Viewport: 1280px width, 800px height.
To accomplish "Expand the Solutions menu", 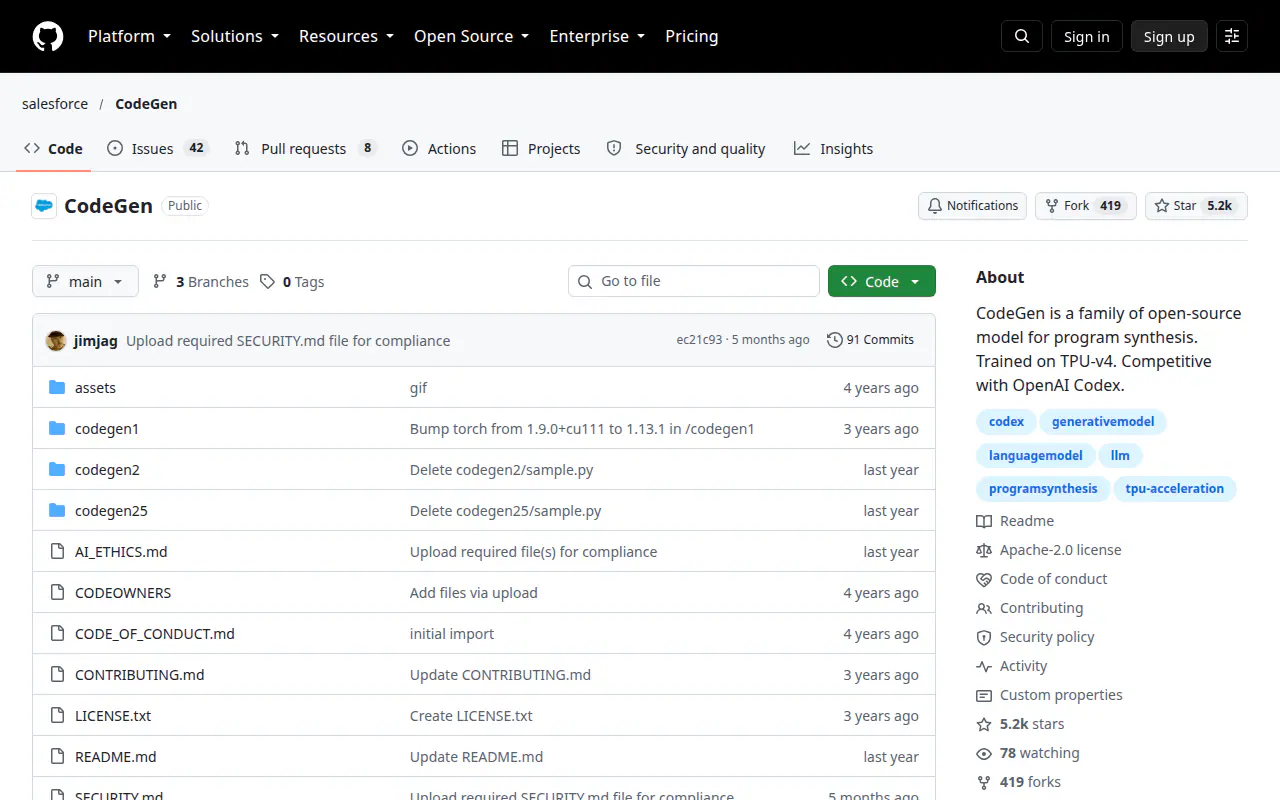I will (234, 36).
